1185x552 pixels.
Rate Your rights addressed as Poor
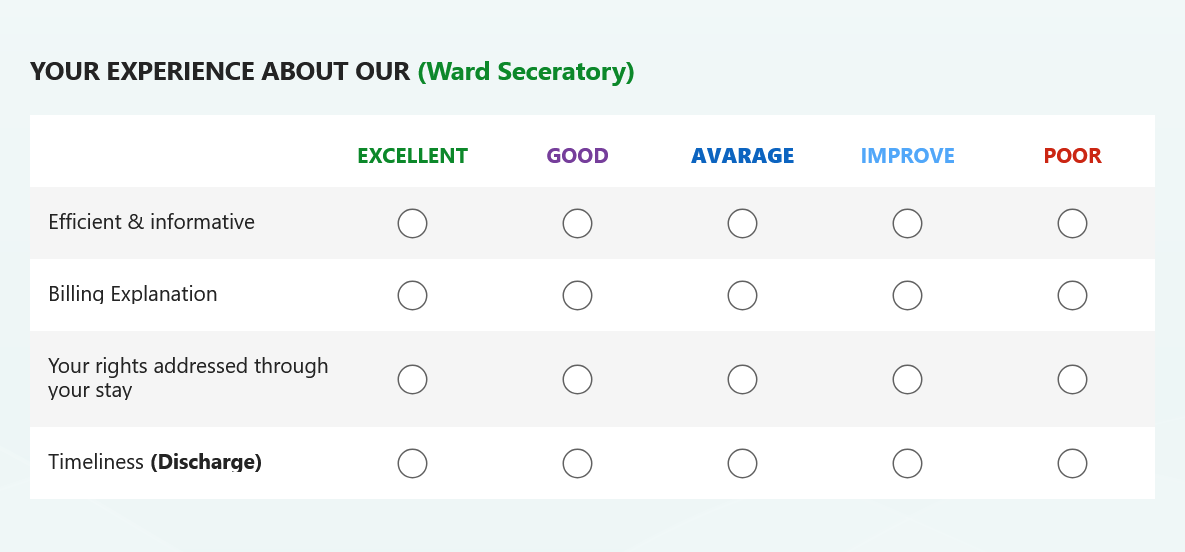pos(1072,380)
